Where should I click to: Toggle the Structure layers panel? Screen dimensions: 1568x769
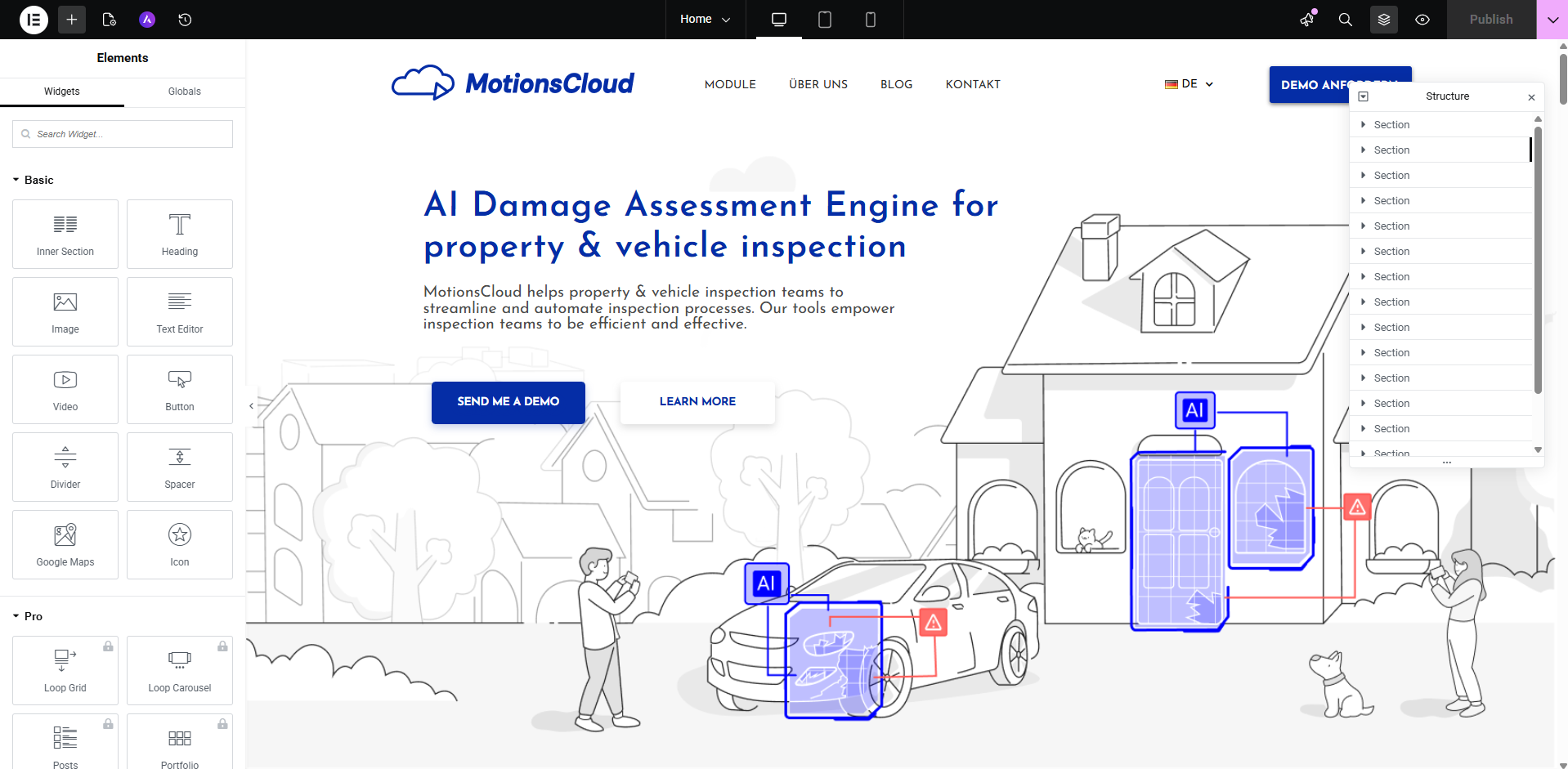pos(1384,20)
